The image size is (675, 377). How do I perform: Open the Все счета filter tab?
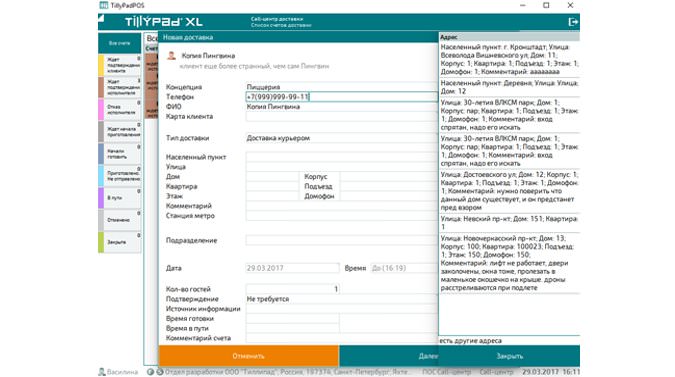(x=120, y=43)
